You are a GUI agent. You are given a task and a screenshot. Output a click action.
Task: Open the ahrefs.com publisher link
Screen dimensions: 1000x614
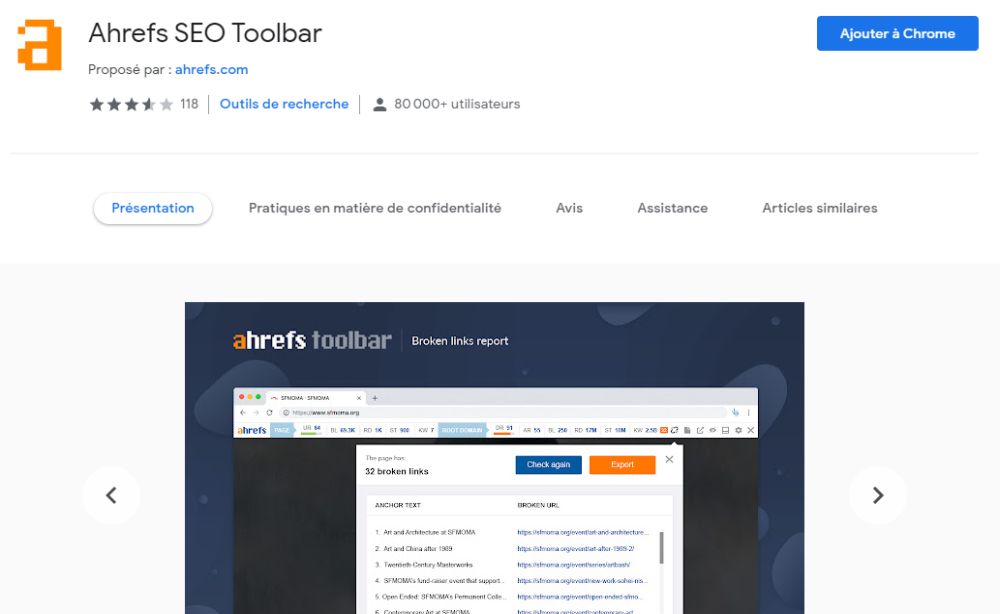pos(211,69)
